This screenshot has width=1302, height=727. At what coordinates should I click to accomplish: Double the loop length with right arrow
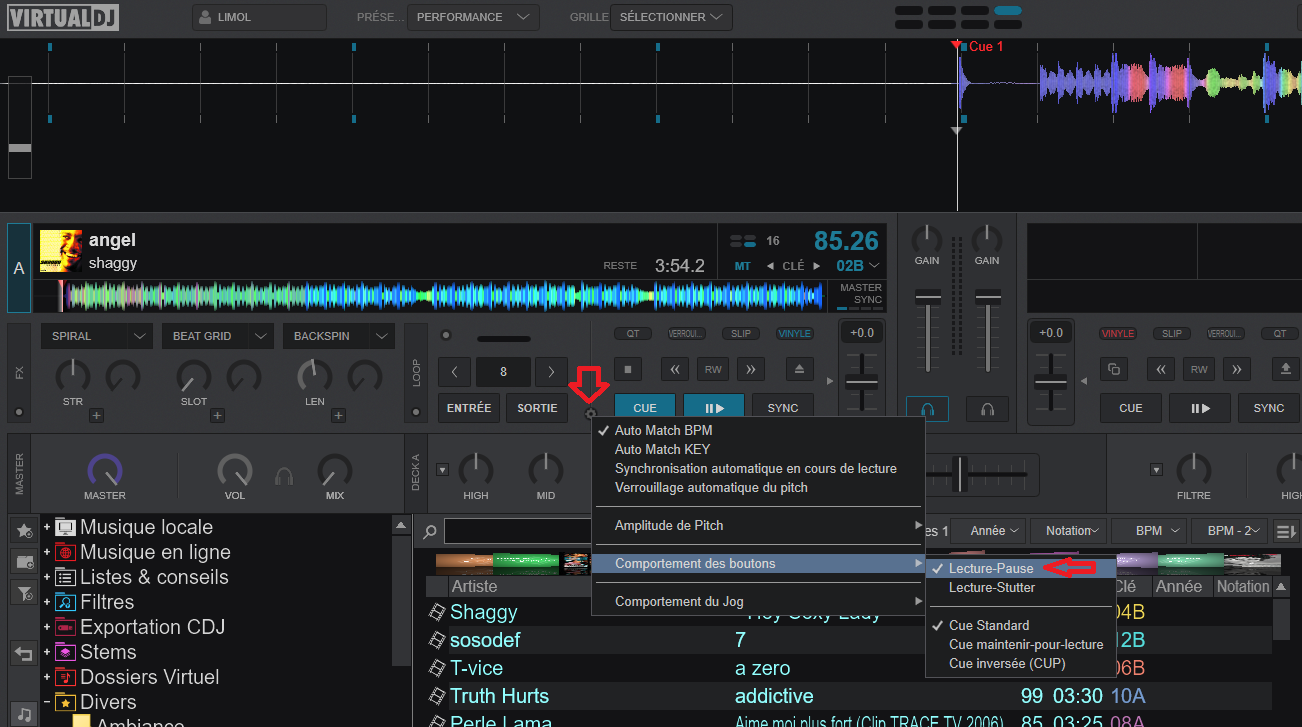click(x=551, y=372)
